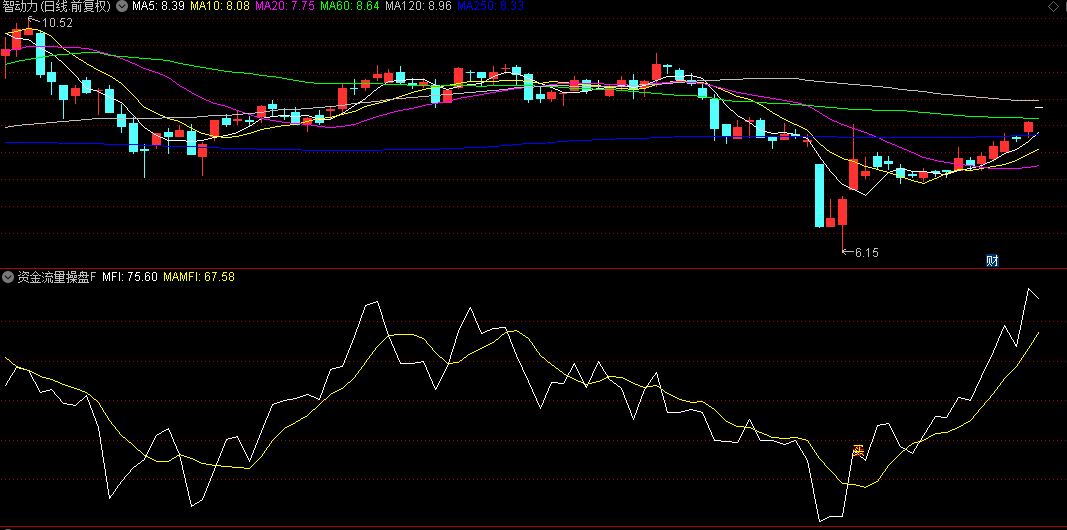This screenshot has height=530, width=1067.
Task: Click the 6.15 low price label
Action: tap(867, 252)
